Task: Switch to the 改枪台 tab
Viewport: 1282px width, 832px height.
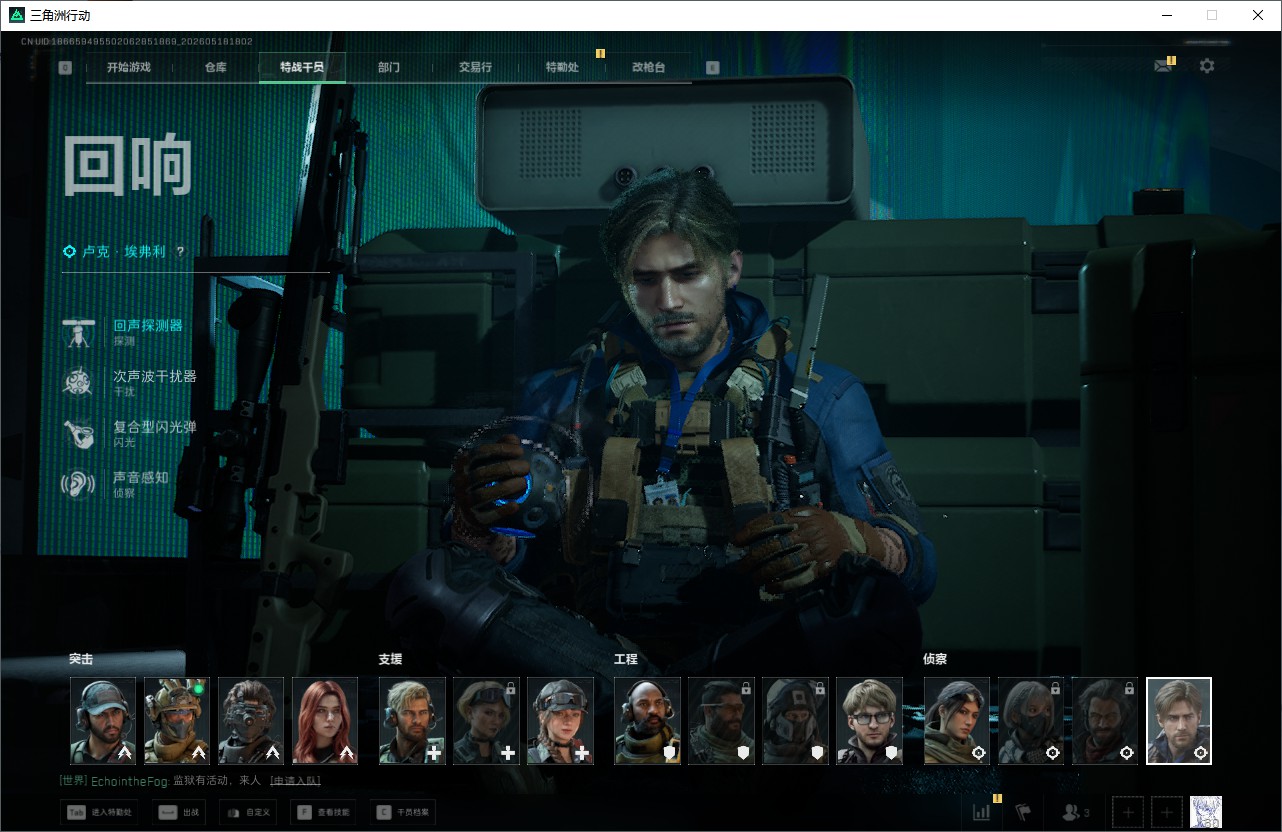Action: click(x=648, y=67)
